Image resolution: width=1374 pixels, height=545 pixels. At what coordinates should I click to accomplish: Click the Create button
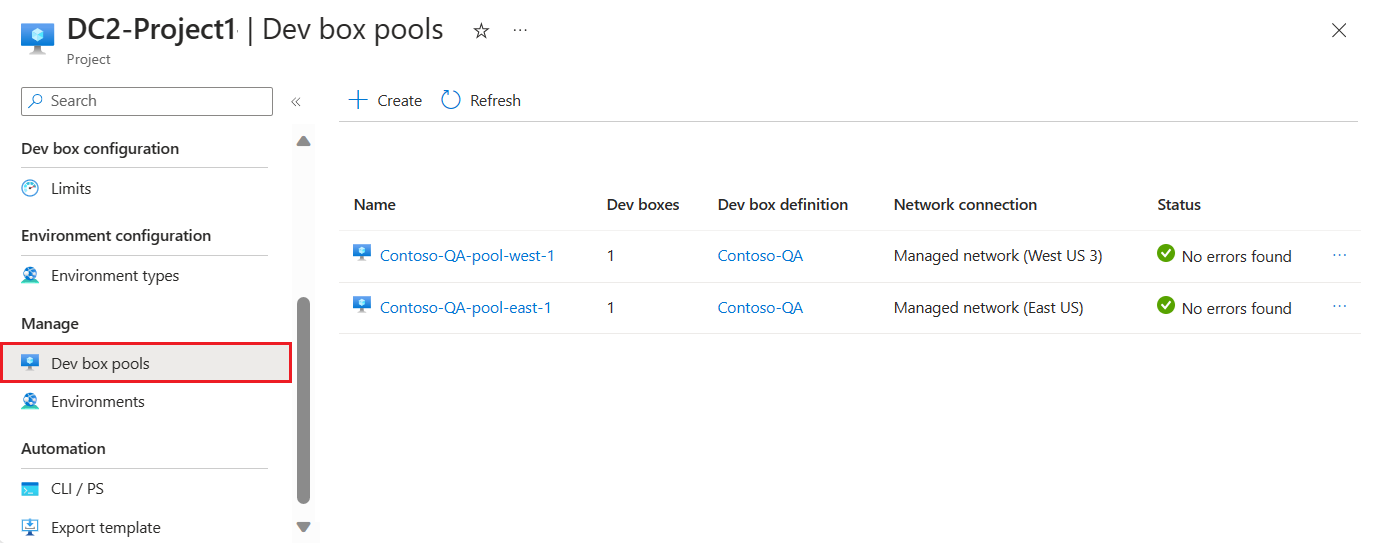(x=385, y=100)
